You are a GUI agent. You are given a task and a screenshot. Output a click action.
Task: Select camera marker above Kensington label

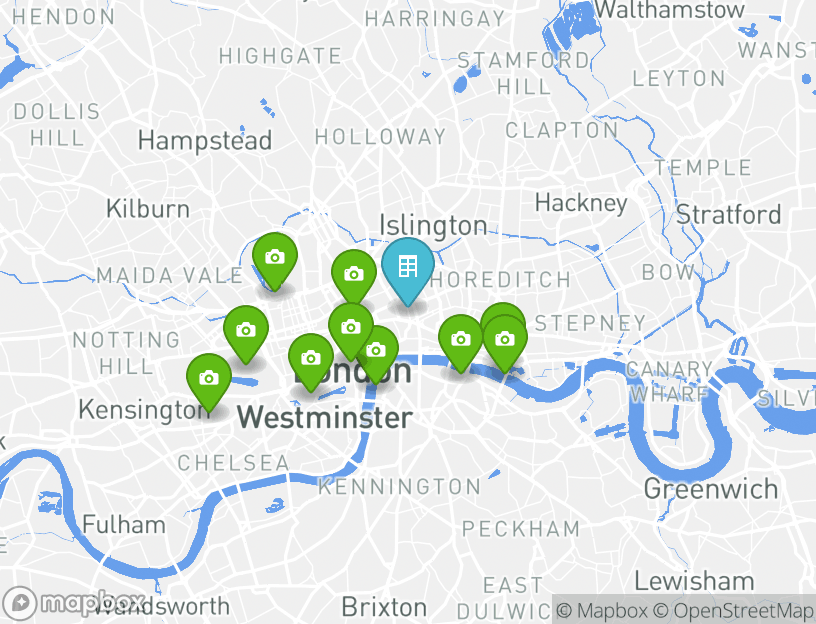209,378
